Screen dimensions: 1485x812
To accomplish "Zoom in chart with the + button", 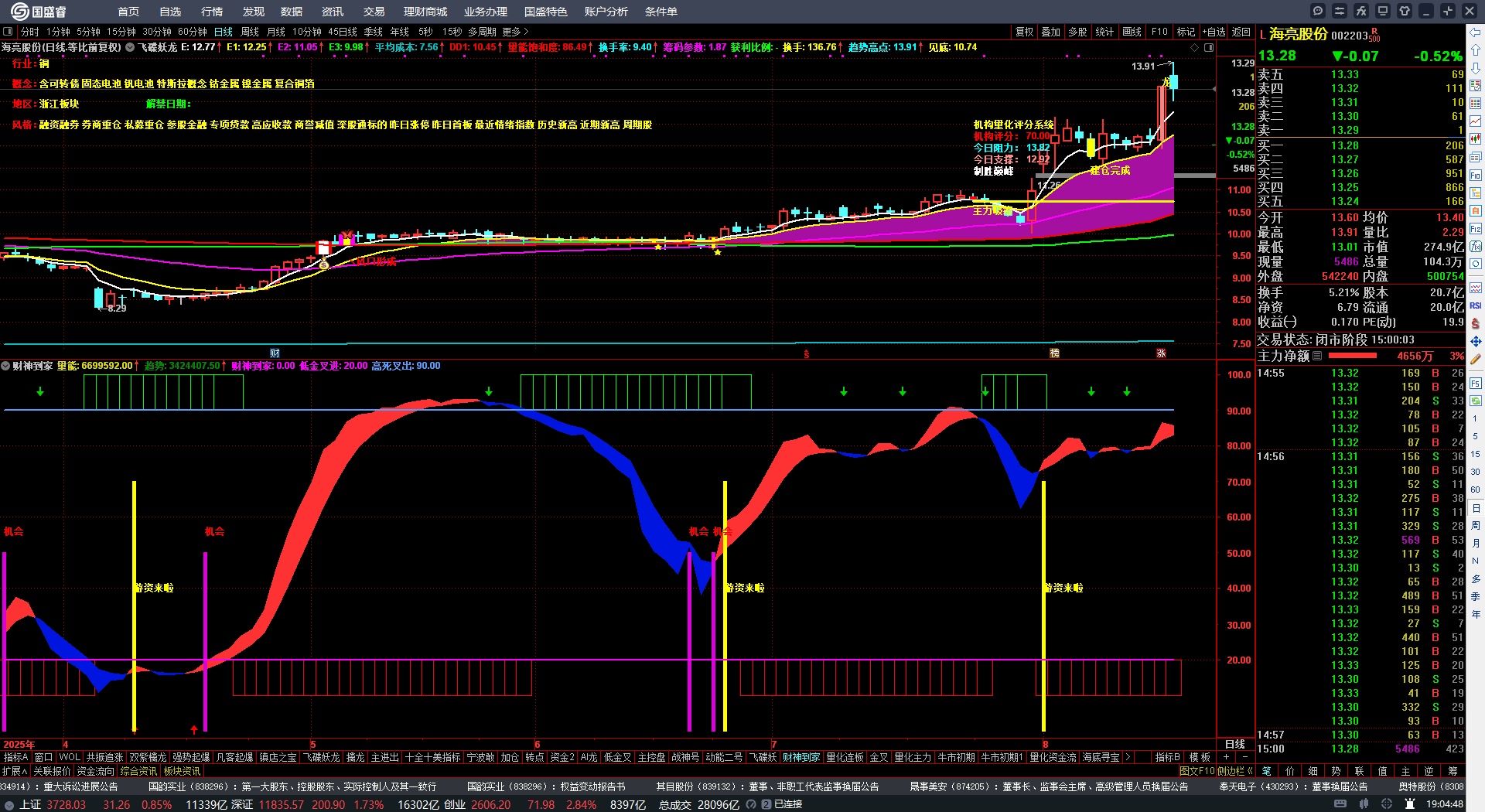I will 1226,757.
